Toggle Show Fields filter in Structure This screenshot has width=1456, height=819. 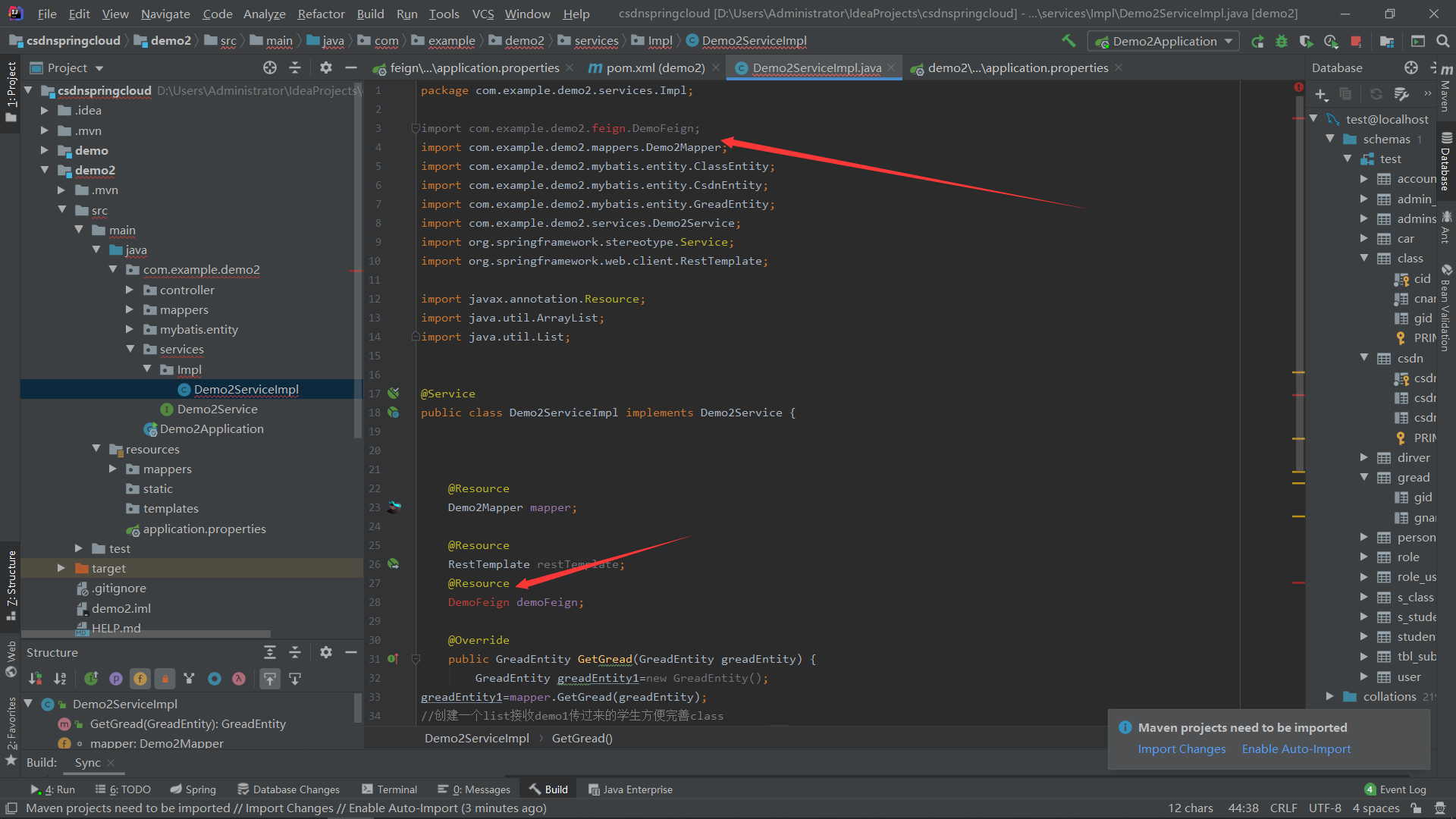click(140, 679)
